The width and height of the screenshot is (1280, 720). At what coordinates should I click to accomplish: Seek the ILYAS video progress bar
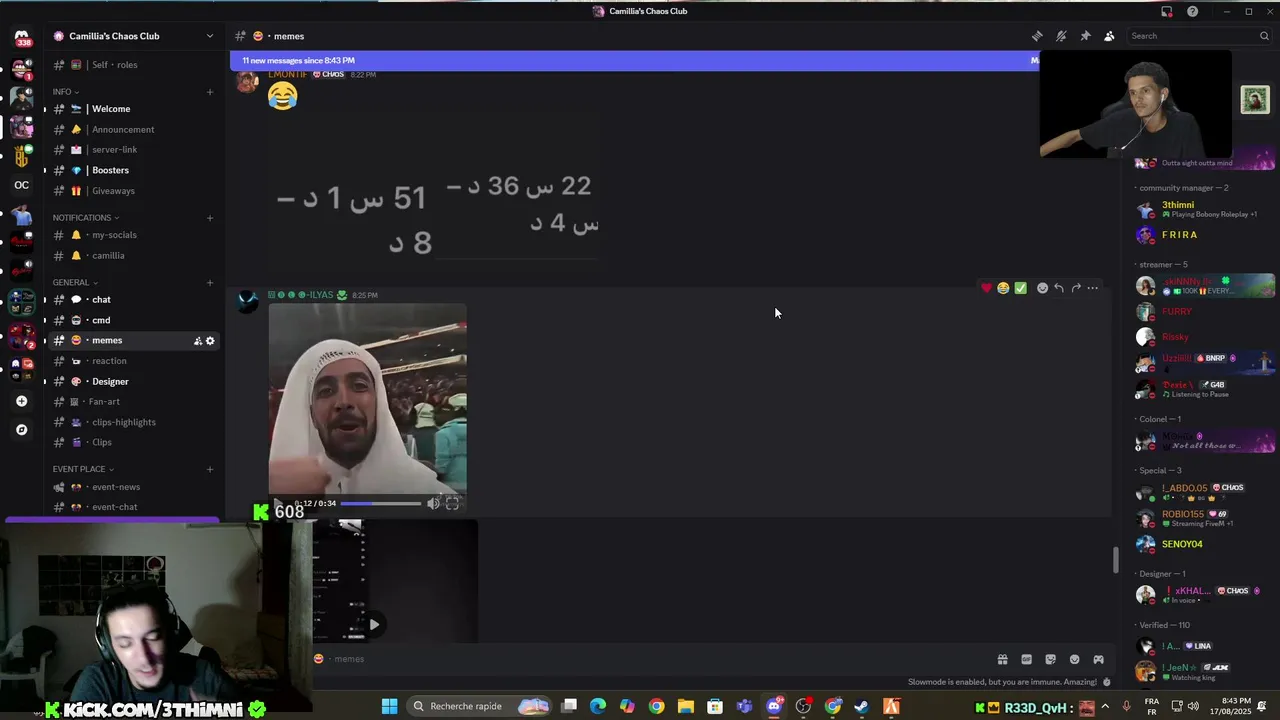381,503
